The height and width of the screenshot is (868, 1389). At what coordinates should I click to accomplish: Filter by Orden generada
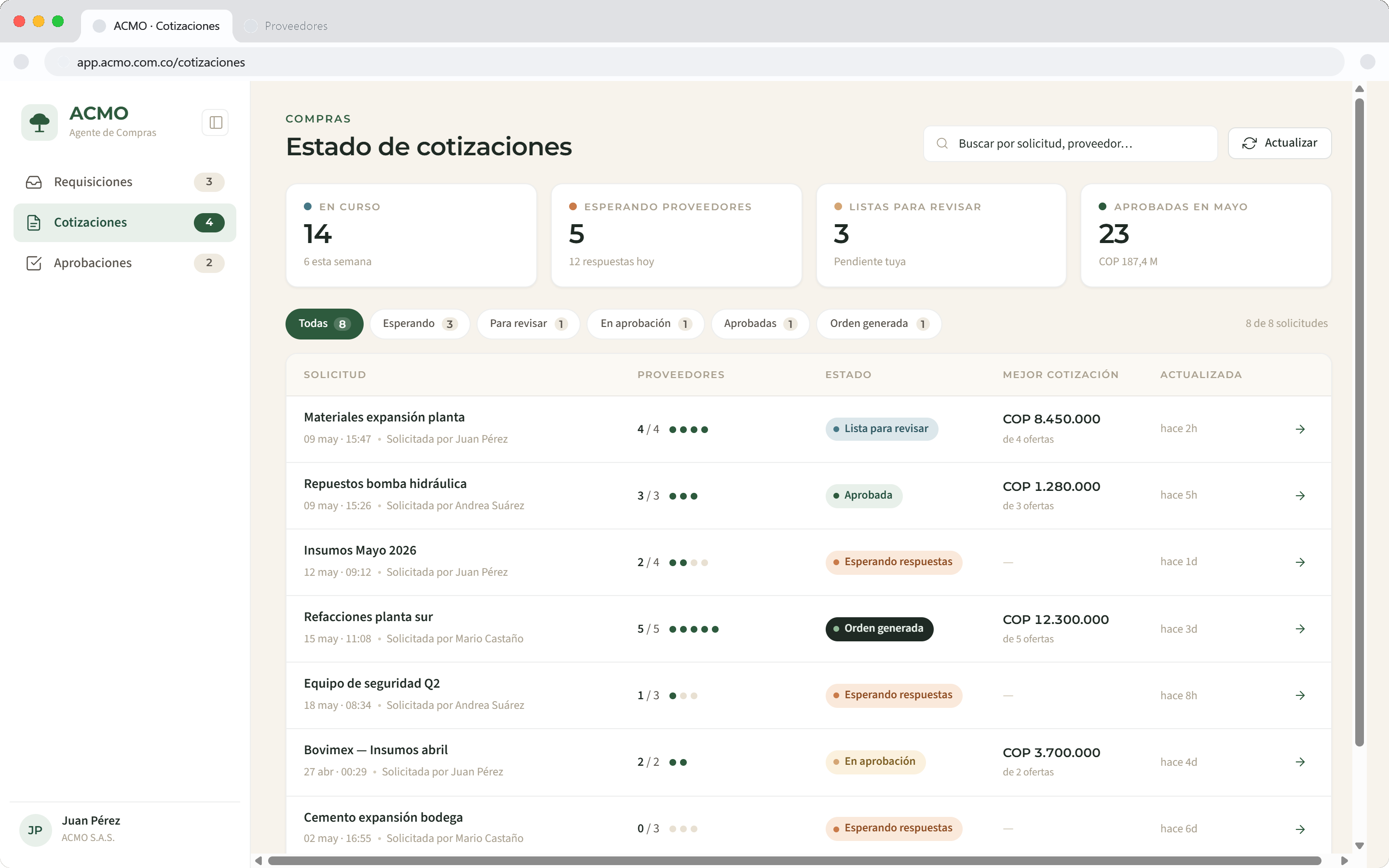[879, 324]
